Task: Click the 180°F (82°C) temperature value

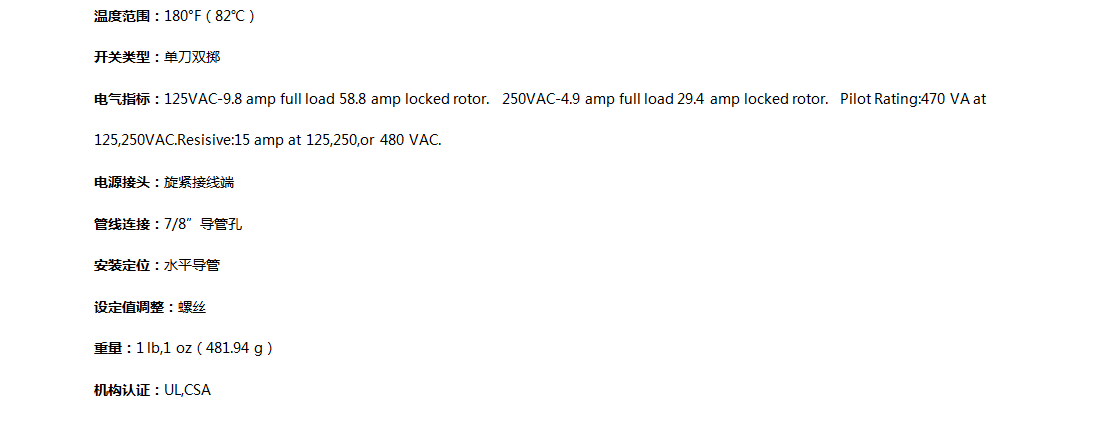Action: pyautogui.click(x=210, y=16)
